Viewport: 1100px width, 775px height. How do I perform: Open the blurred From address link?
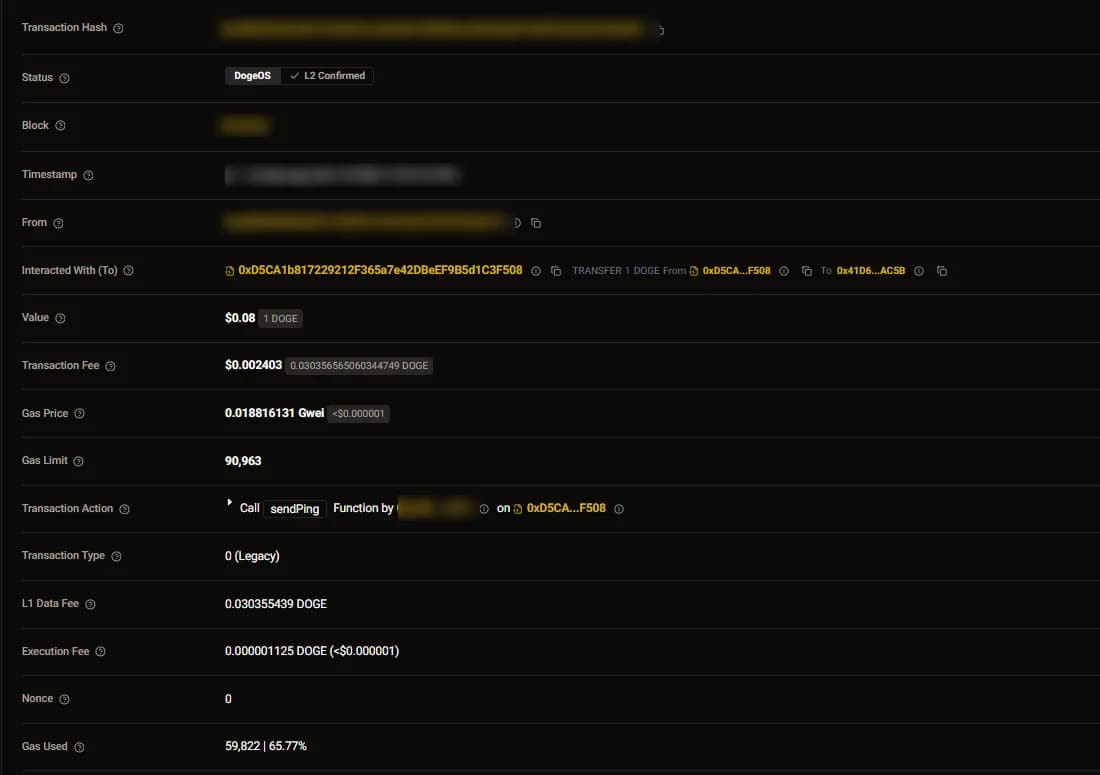[x=364, y=222]
